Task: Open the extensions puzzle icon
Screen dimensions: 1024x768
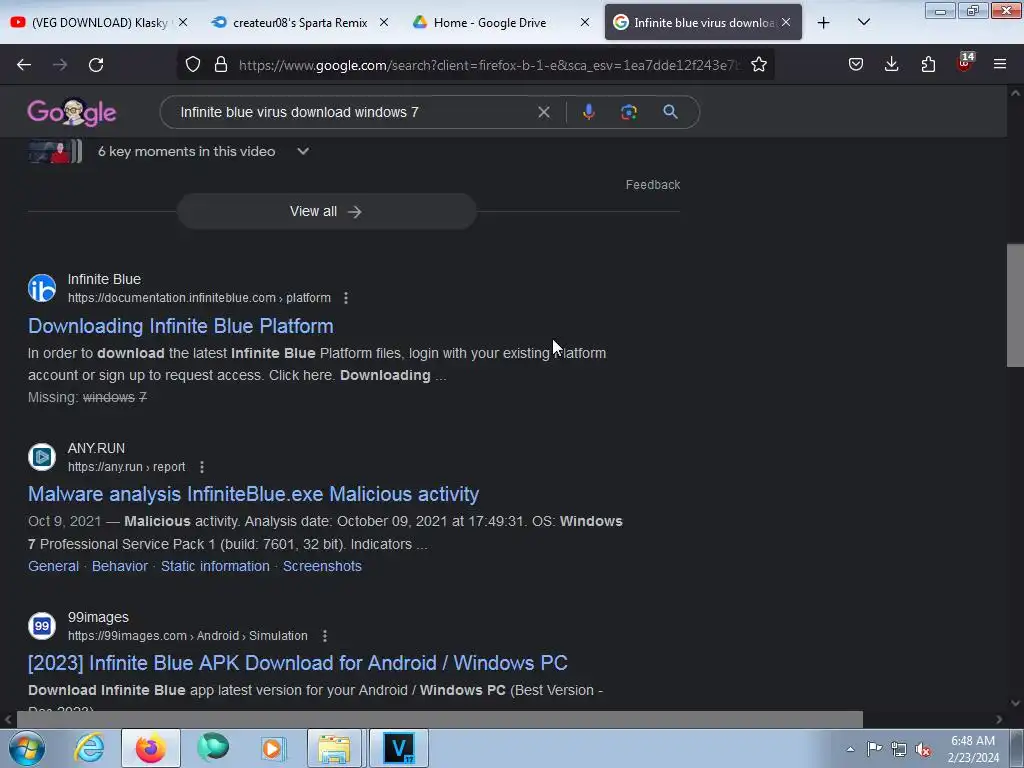Action: [928, 64]
